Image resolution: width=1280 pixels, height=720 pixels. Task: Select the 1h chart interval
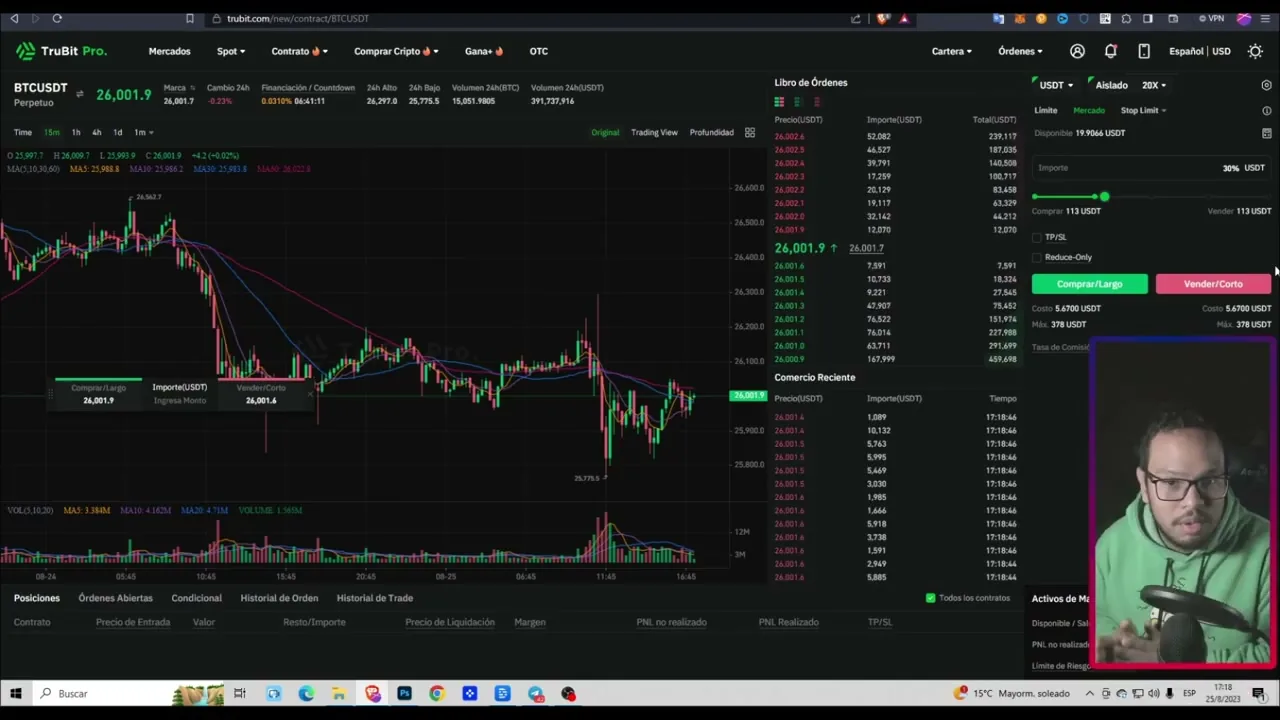pyautogui.click(x=76, y=132)
